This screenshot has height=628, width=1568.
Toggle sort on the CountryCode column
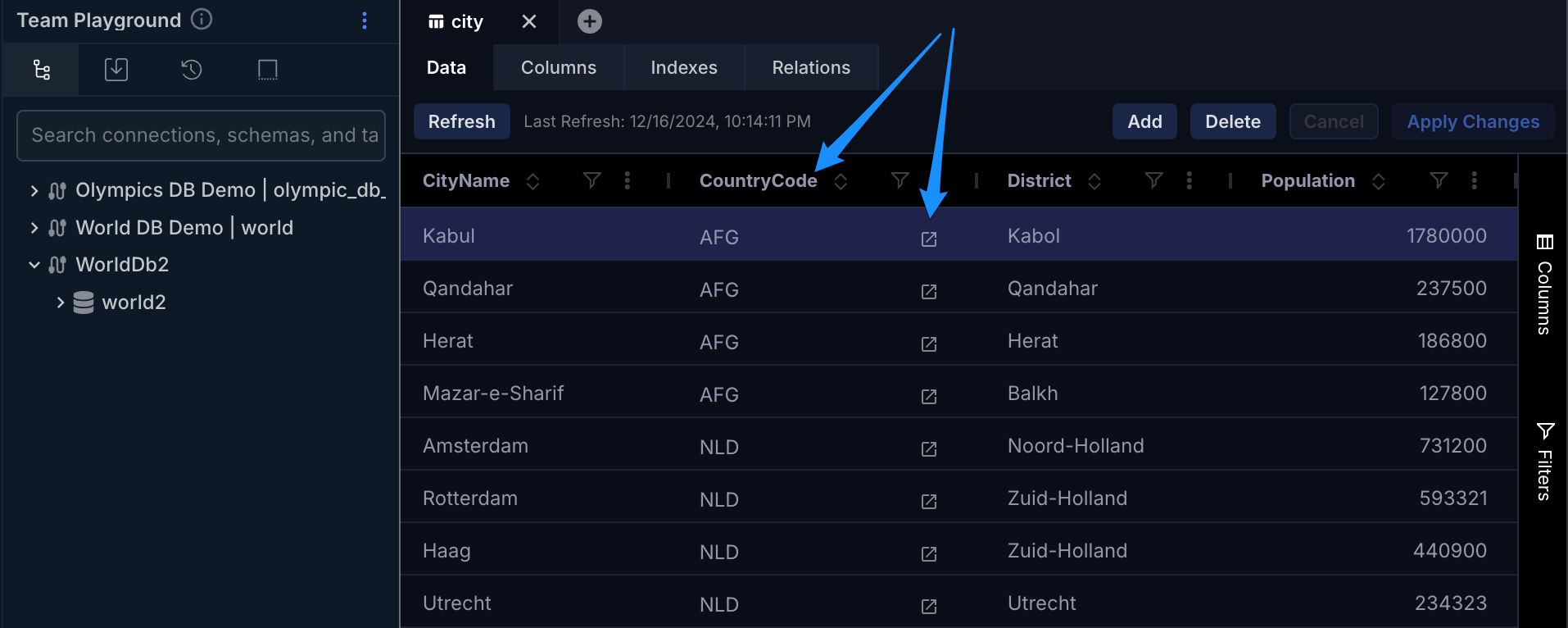pyautogui.click(x=841, y=181)
